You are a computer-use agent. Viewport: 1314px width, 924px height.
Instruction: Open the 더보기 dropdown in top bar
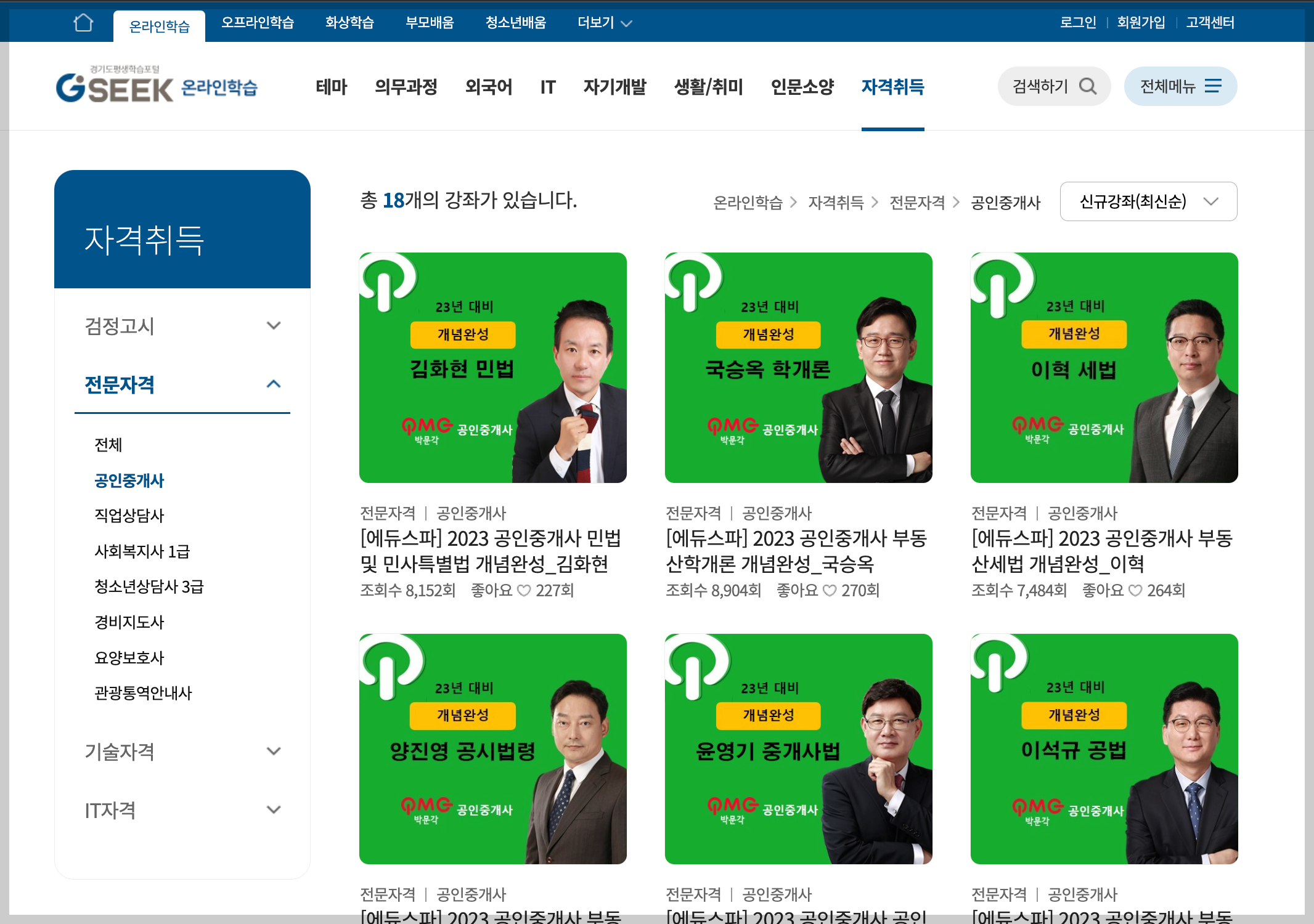[605, 23]
